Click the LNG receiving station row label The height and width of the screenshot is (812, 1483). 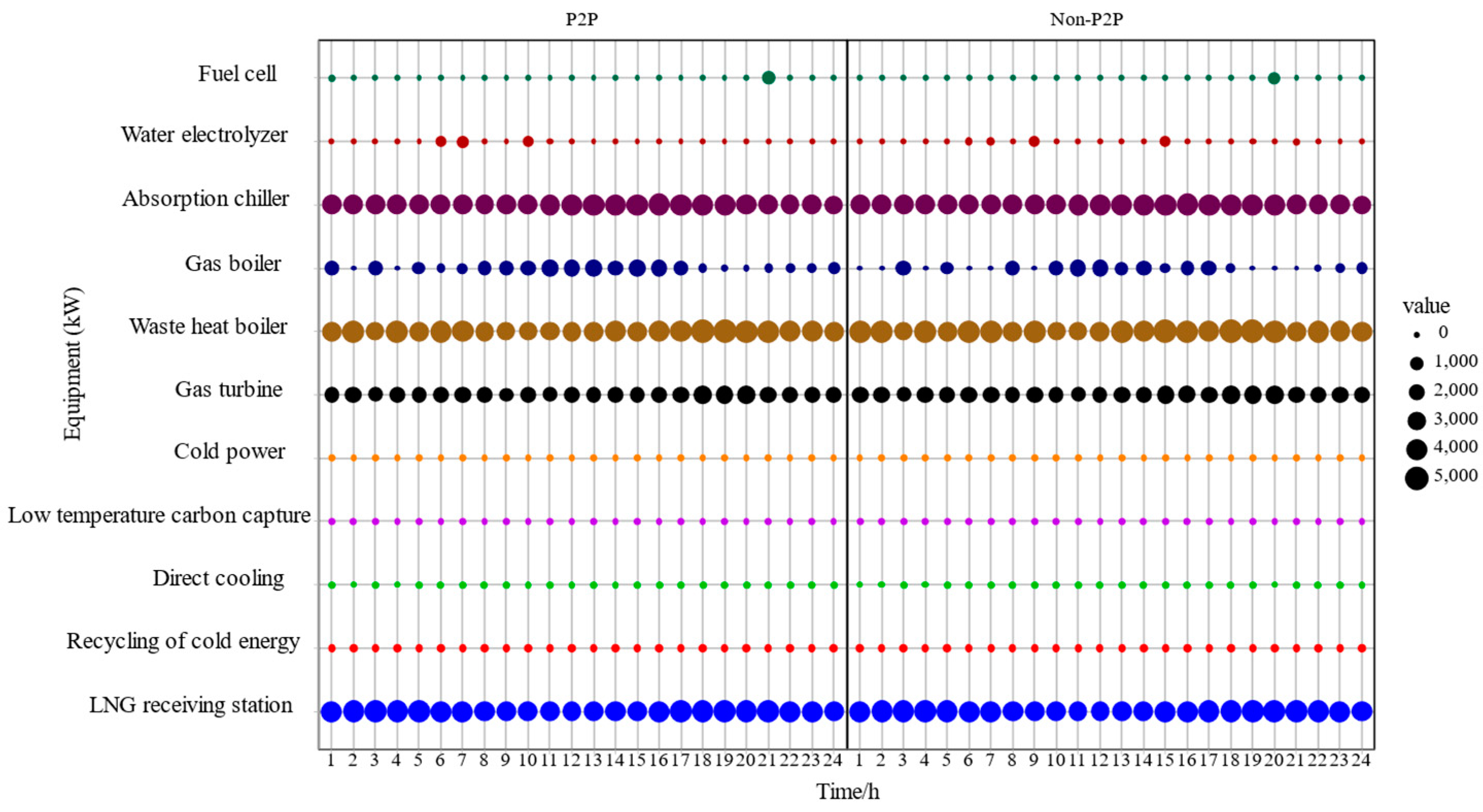[191, 705]
